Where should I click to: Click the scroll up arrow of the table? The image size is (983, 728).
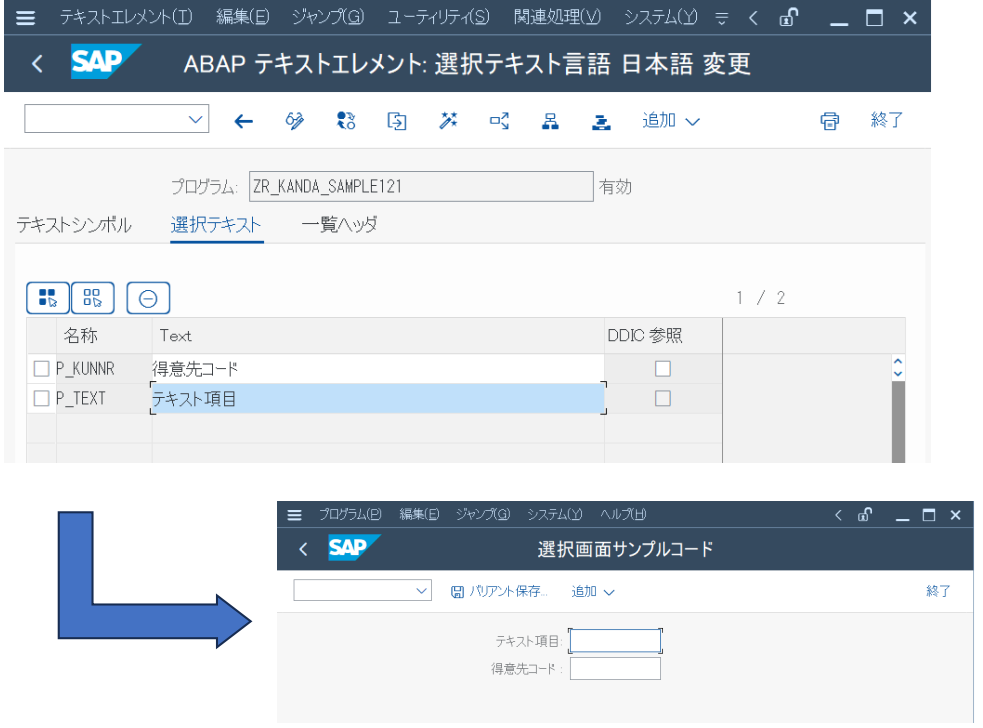[x=898, y=362]
